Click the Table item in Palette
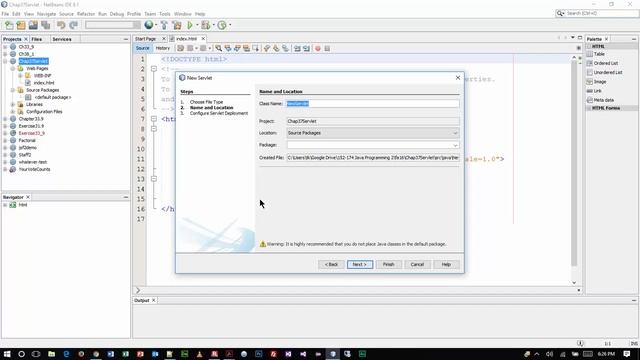The image size is (640, 360). 599,54
